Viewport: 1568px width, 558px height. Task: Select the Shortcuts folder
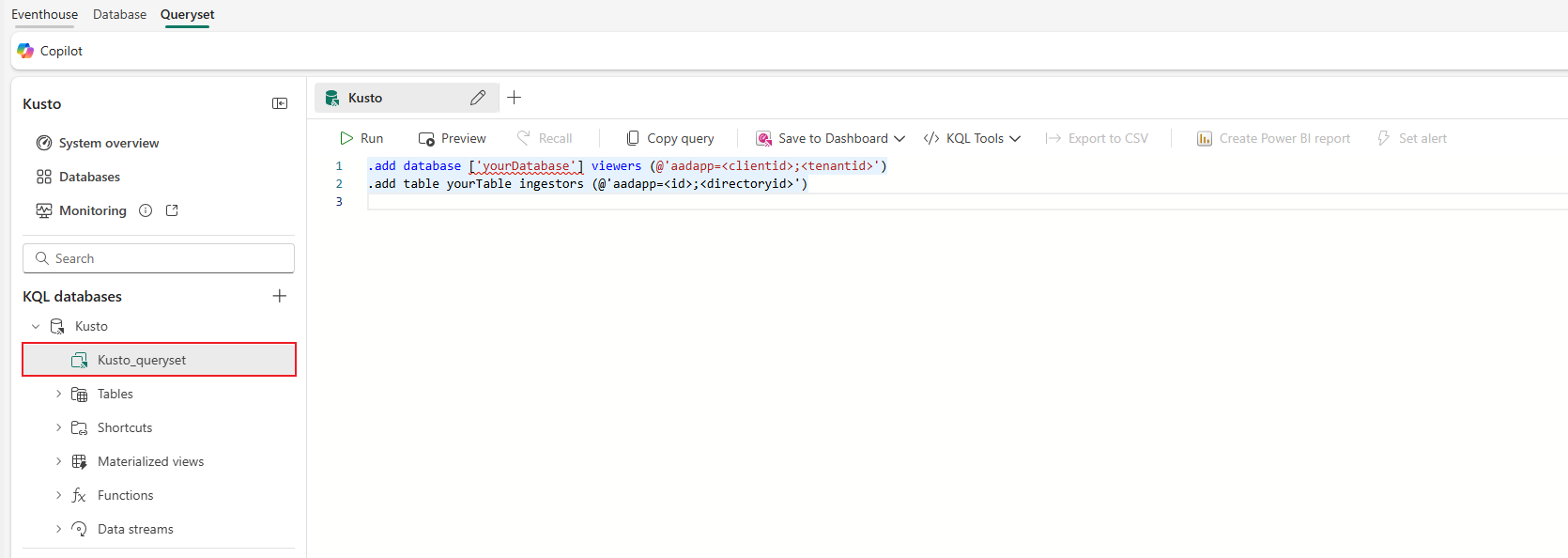click(x=125, y=427)
